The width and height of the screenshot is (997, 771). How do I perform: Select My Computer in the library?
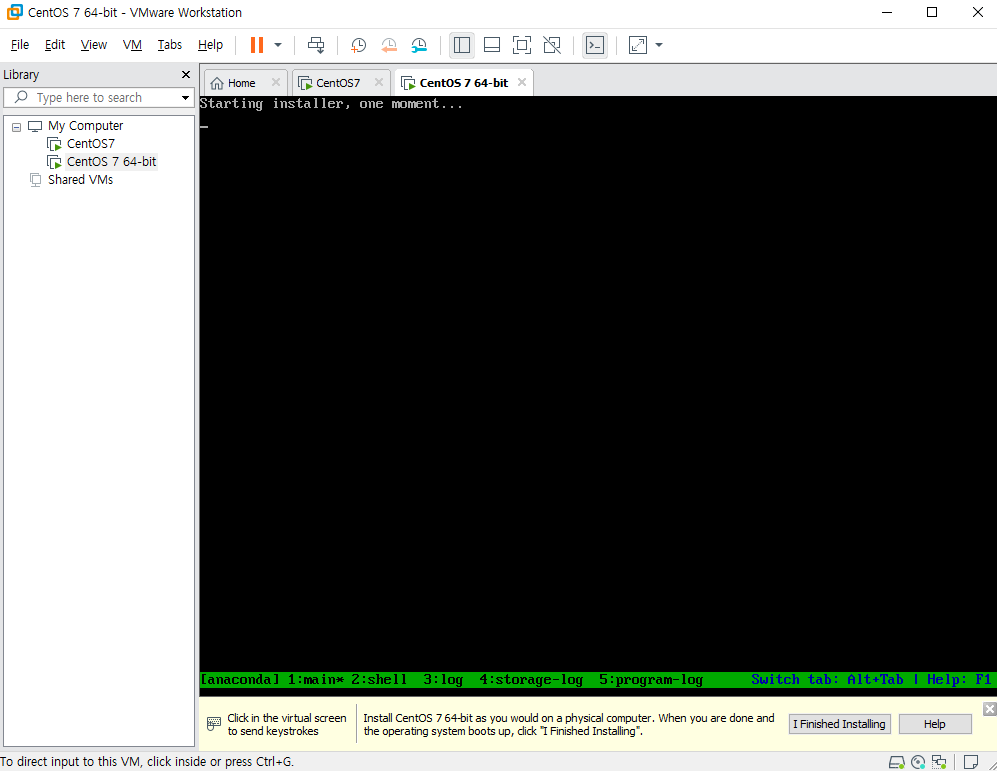click(85, 126)
